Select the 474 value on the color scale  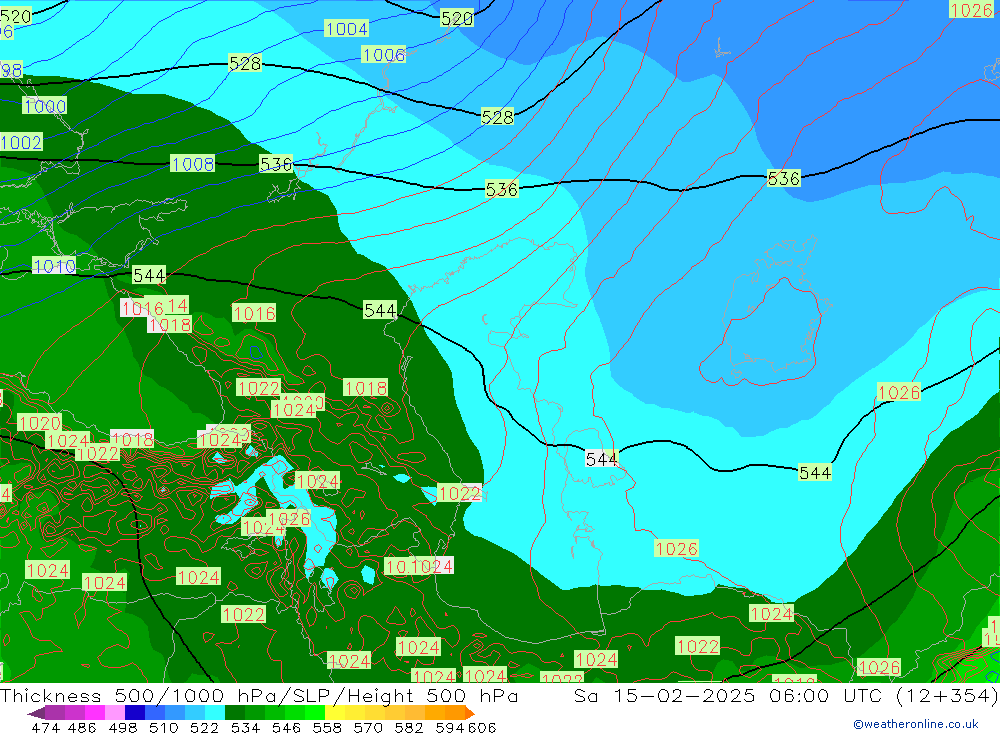45,727
